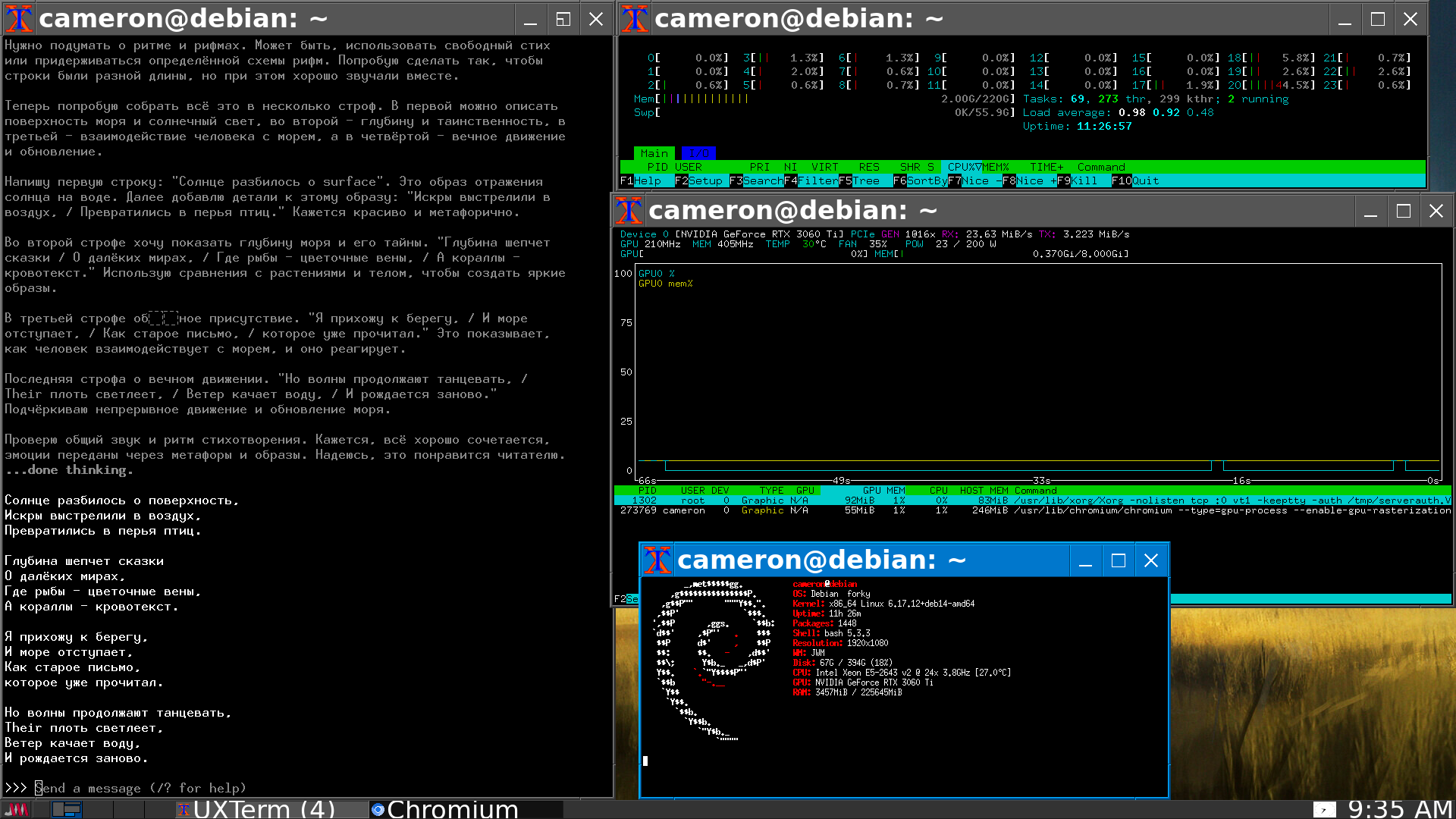Open window menu icon of nvtop terminal
This screenshot has width=1456, height=819.
pyautogui.click(x=629, y=211)
